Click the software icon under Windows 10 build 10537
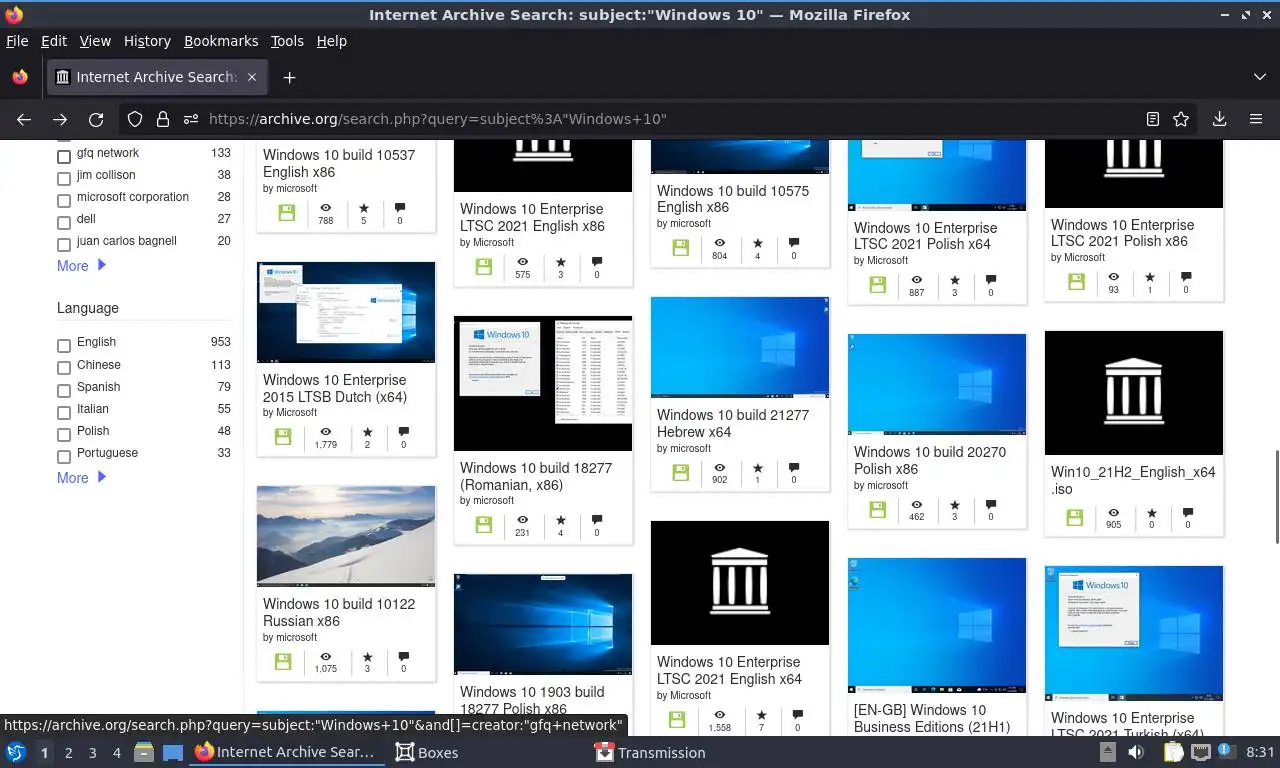Screen dimensions: 1280x768 (287, 213)
